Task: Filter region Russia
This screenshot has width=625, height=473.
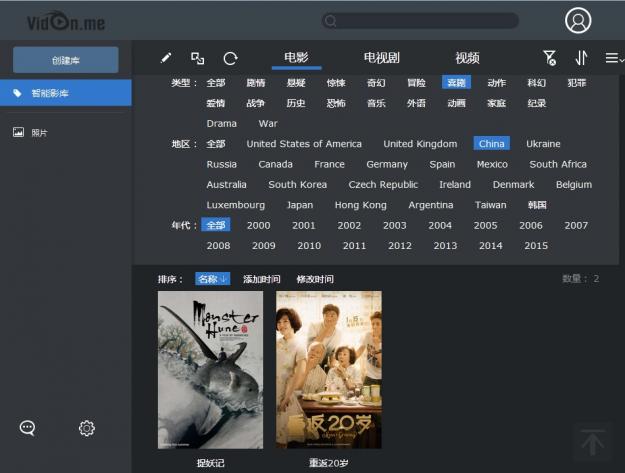Action: 222,164
